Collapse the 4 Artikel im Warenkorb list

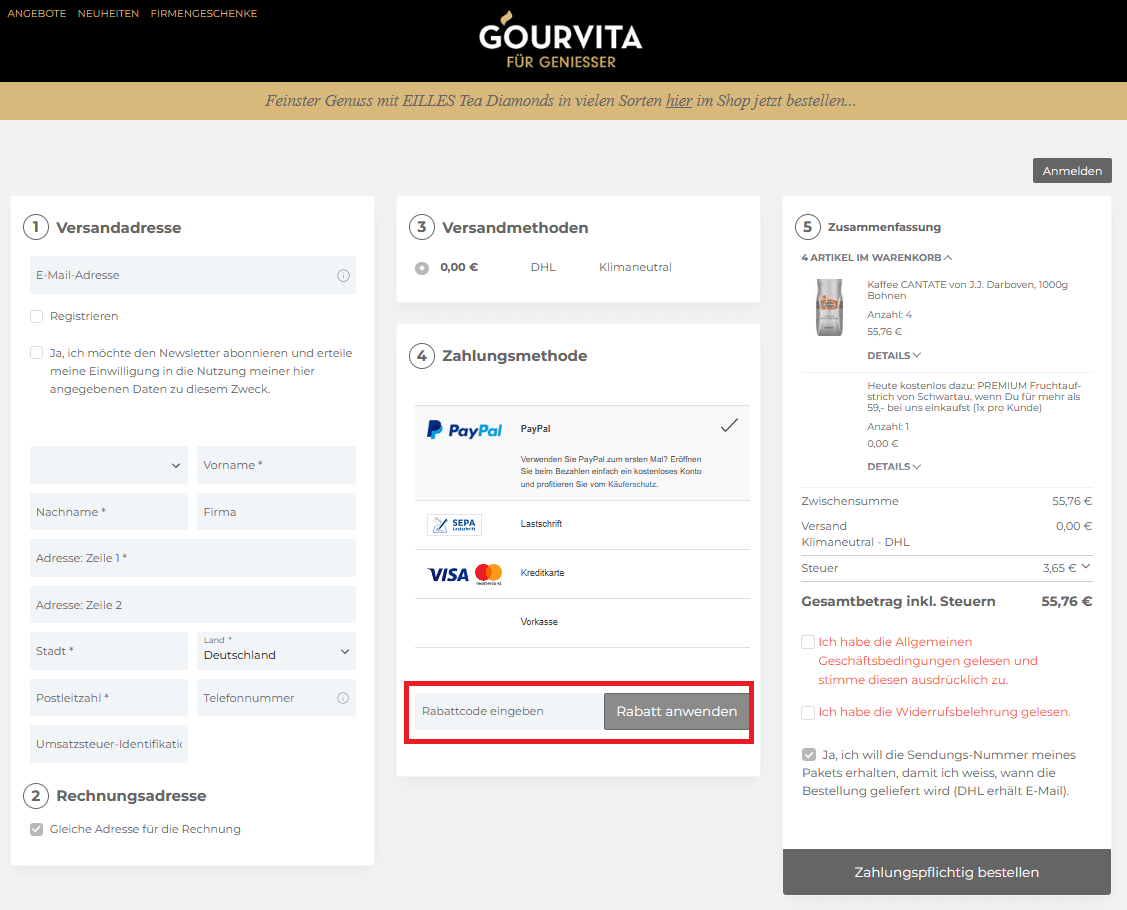tap(876, 257)
